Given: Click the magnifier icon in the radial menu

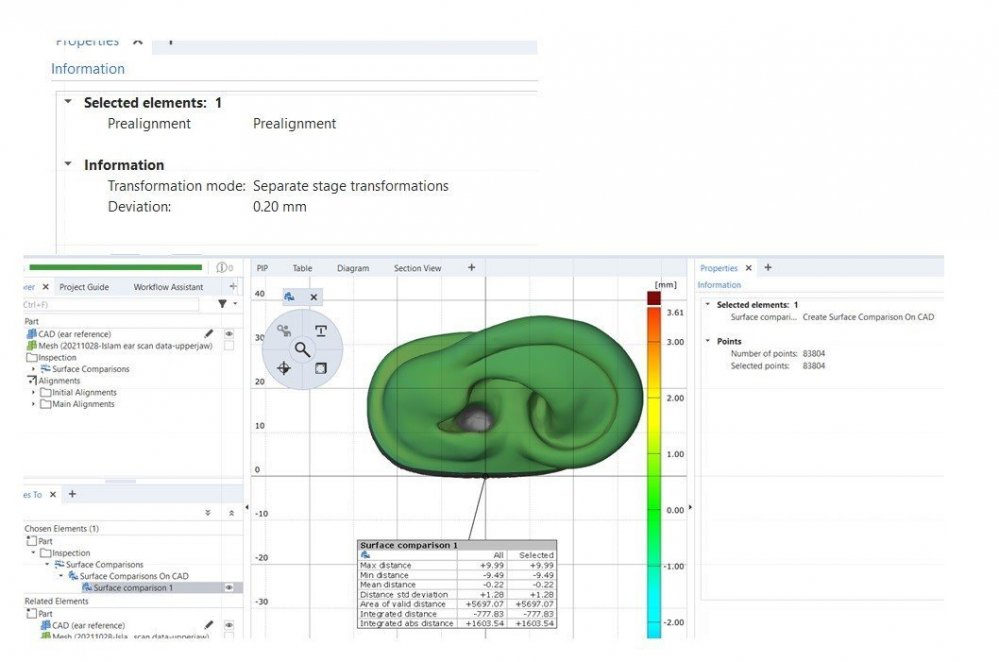Looking at the screenshot, I should [301, 349].
